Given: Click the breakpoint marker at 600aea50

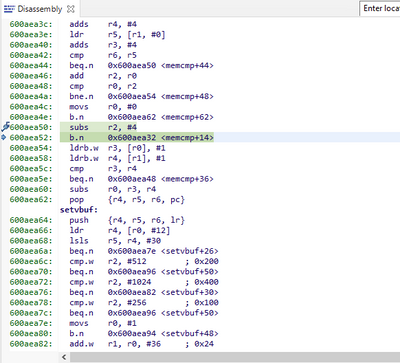Looking at the screenshot, I should pyautogui.click(x=5, y=127).
